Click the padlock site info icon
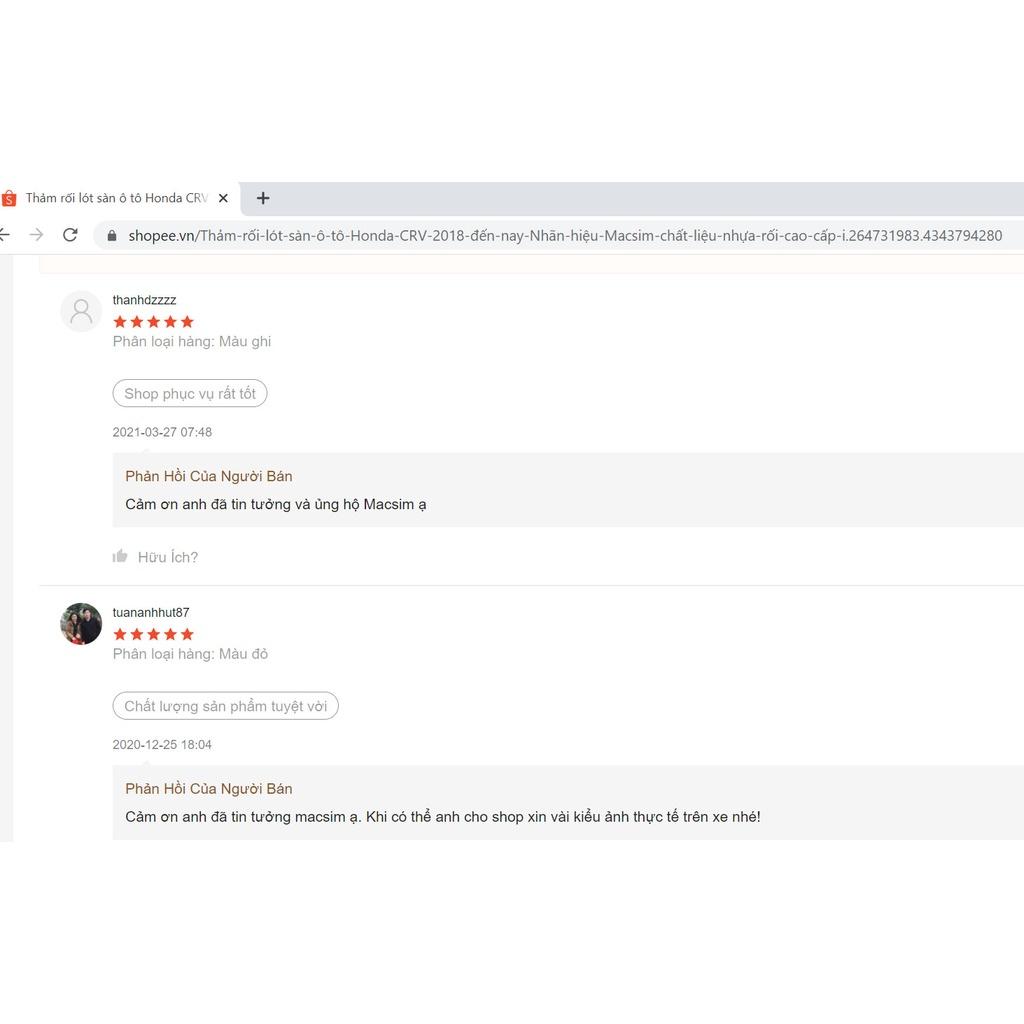The height and width of the screenshot is (1024, 1024). pyautogui.click(x=112, y=236)
